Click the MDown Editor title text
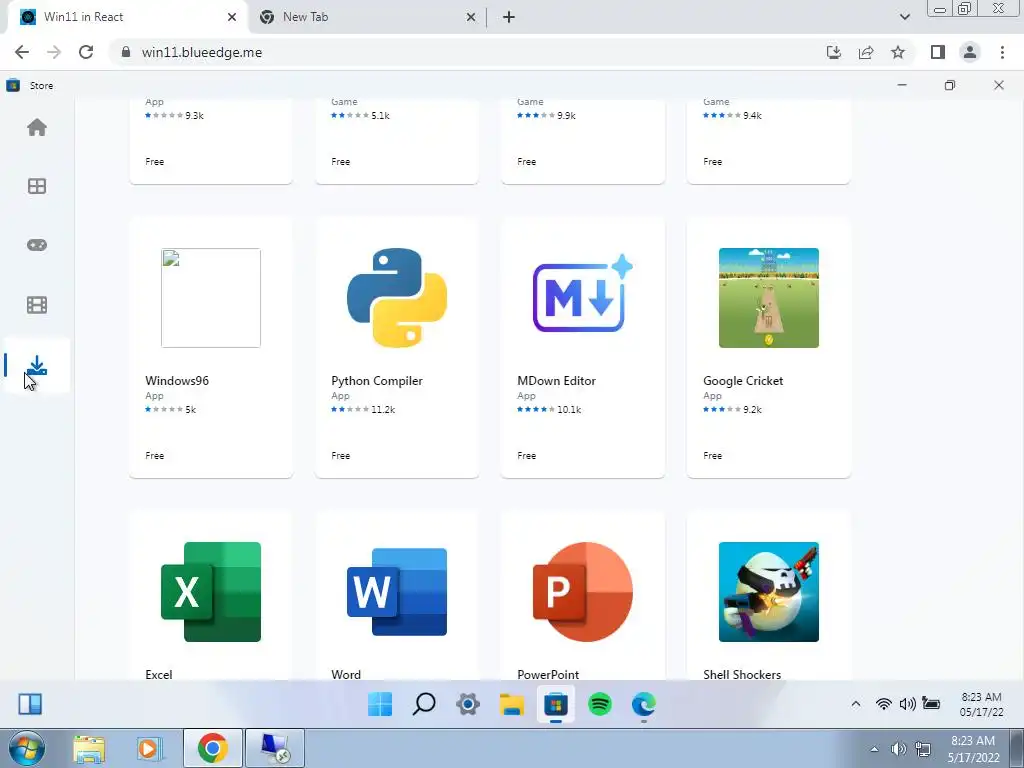Image resolution: width=1024 pixels, height=768 pixels. click(x=556, y=381)
